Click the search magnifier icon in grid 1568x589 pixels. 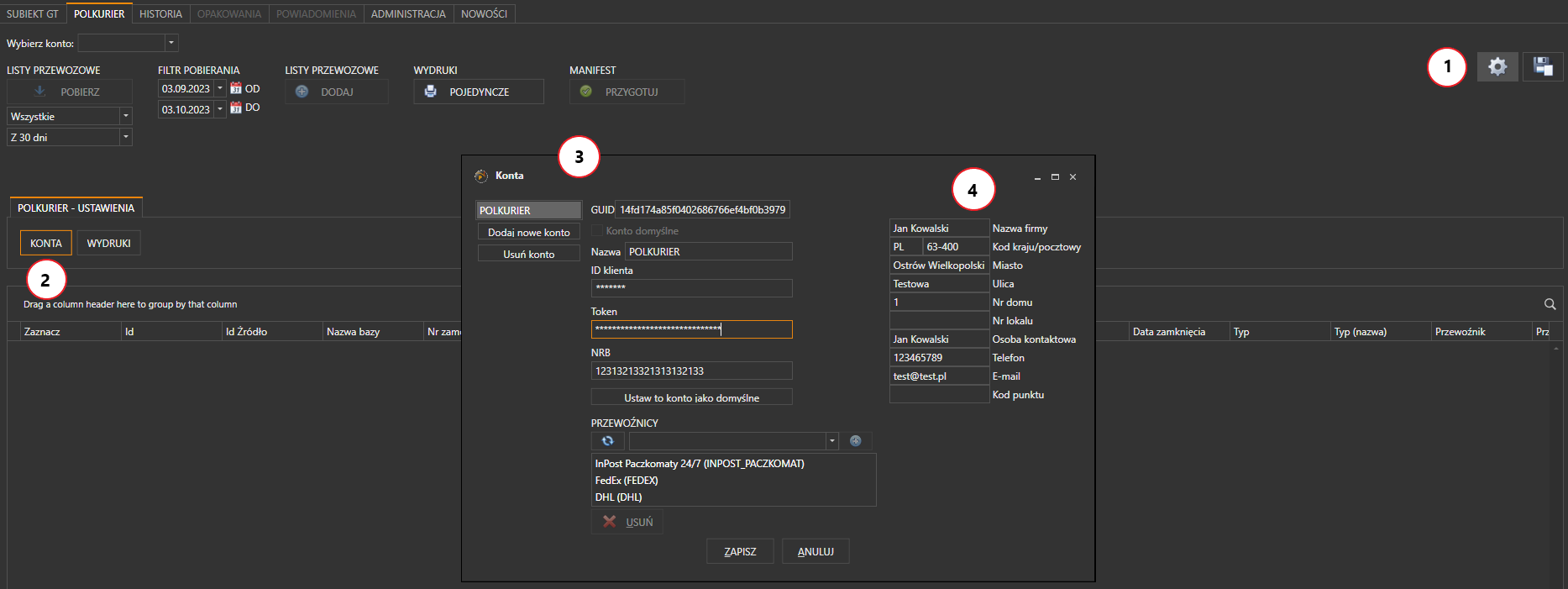coord(1550,304)
